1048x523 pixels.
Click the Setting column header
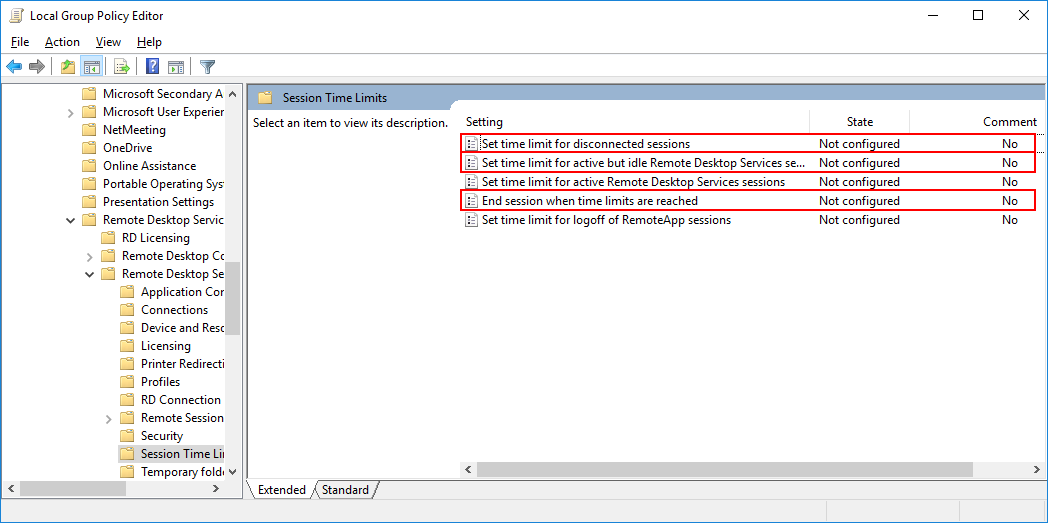(485, 122)
